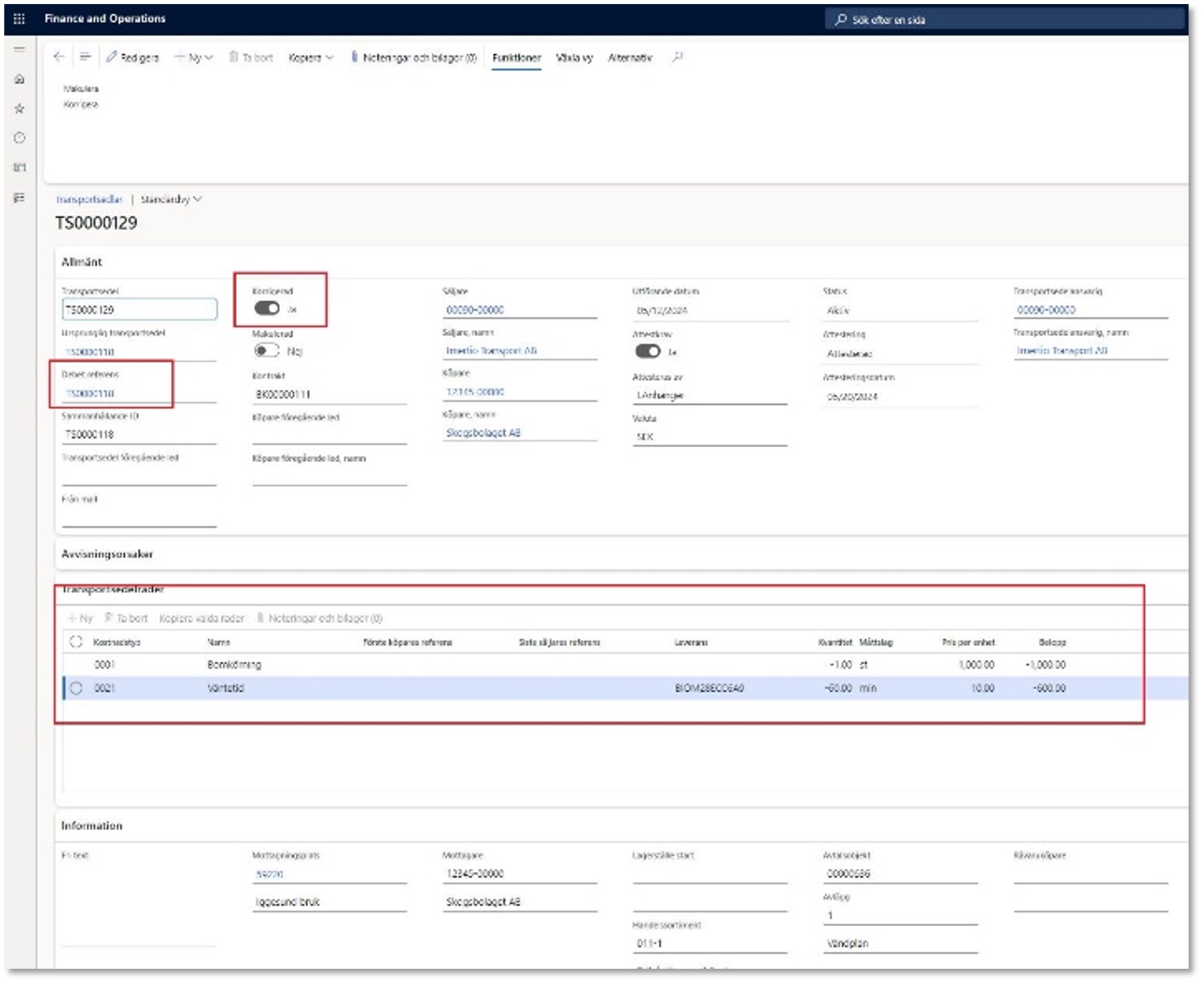
Task: Open Recent clock icon in the sidebar
Action: (19, 138)
